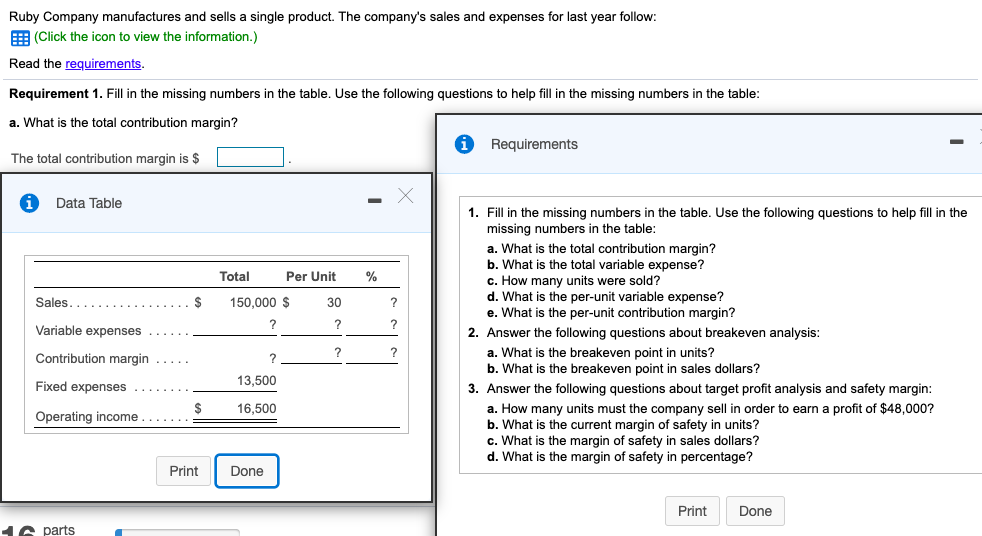The width and height of the screenshot is (982, 536).
Task: Click the % column header
Action: [371, 276]
